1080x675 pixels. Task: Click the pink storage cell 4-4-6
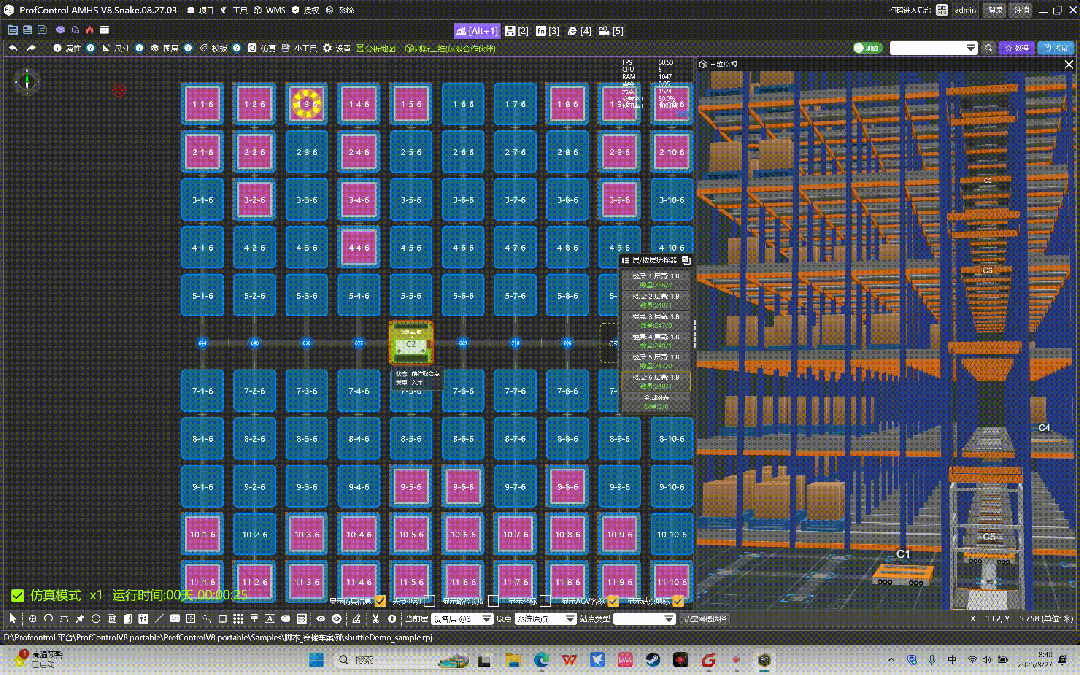click(x=359, y=247)
